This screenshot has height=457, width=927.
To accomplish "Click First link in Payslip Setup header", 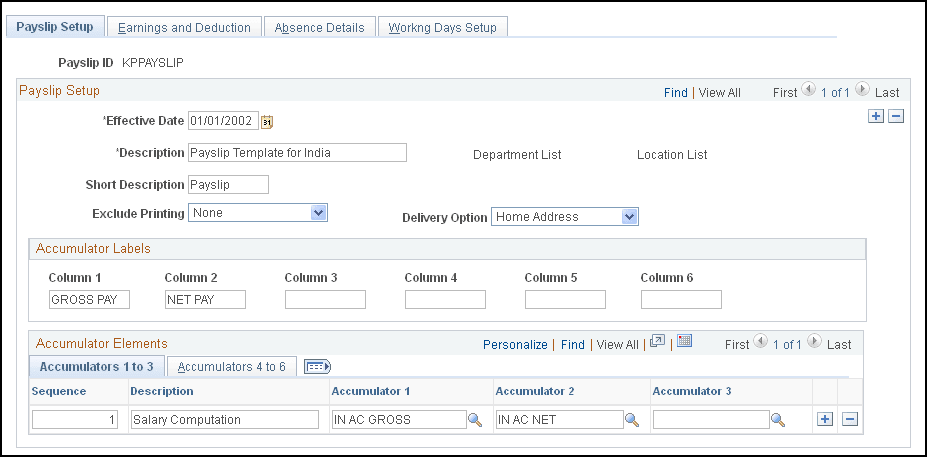I will click(x=785, y=93).
